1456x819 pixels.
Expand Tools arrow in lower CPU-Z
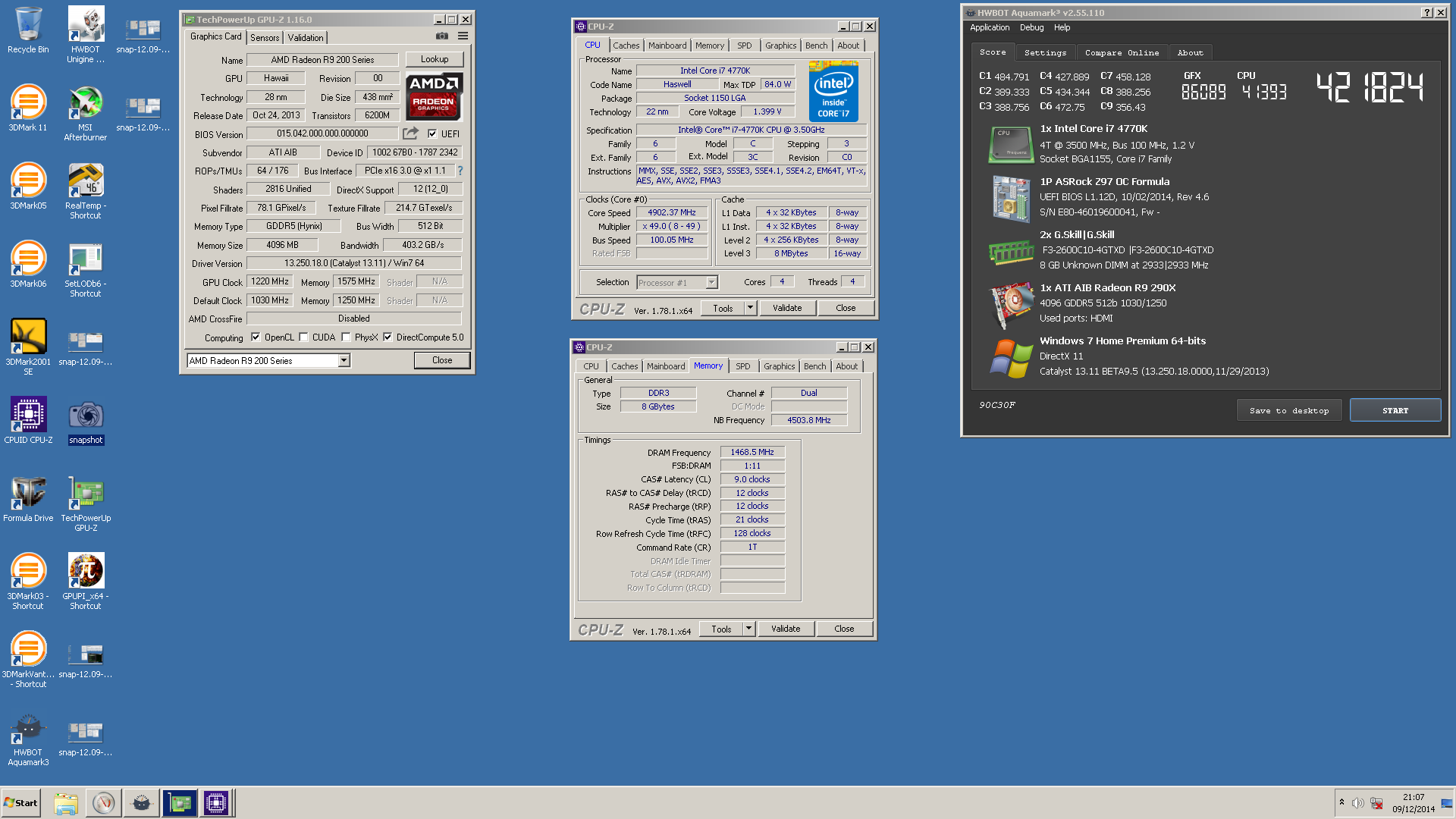point(748,629)
